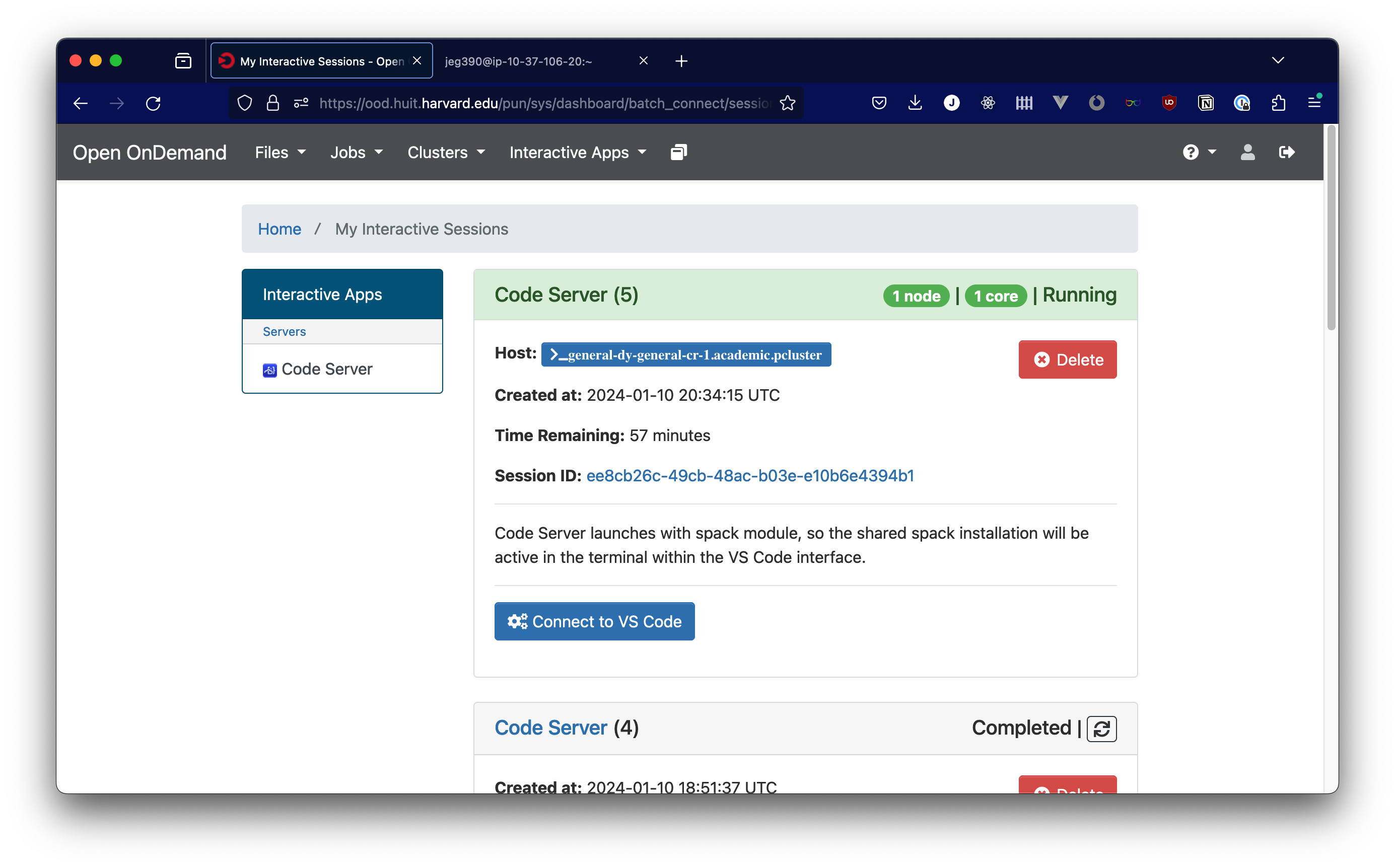
Task: Click the Connect to VS Code button
Action: (x=594, y=622)
